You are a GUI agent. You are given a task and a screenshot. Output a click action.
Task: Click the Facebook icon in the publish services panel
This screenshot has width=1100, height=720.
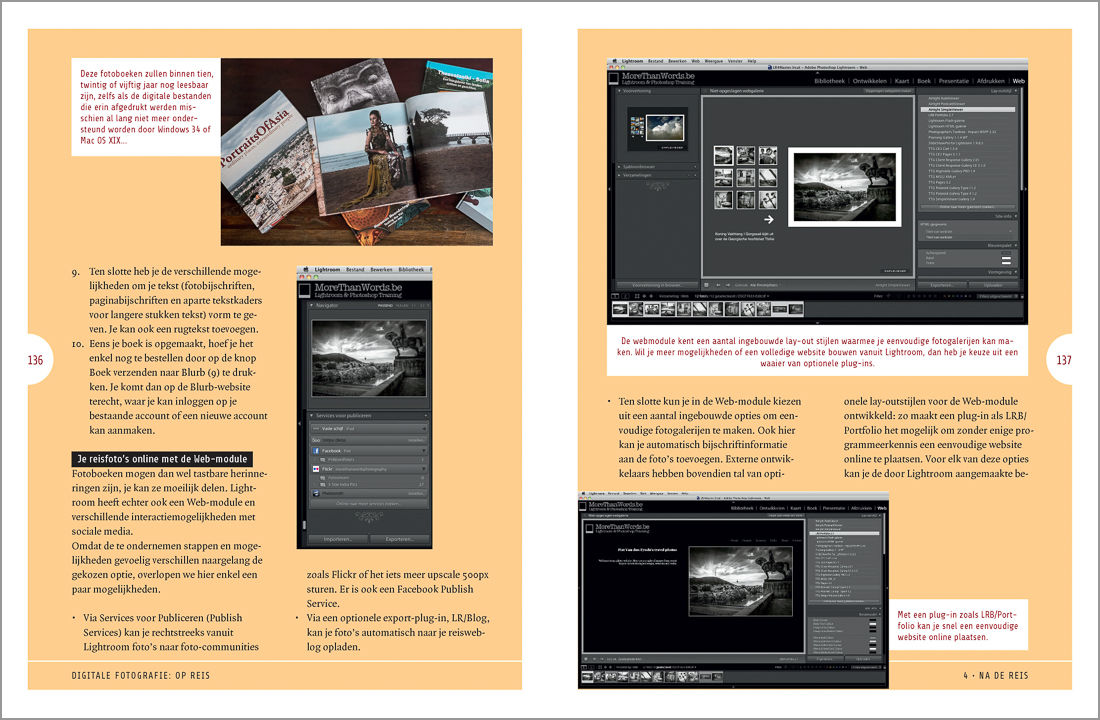point(316,451)
